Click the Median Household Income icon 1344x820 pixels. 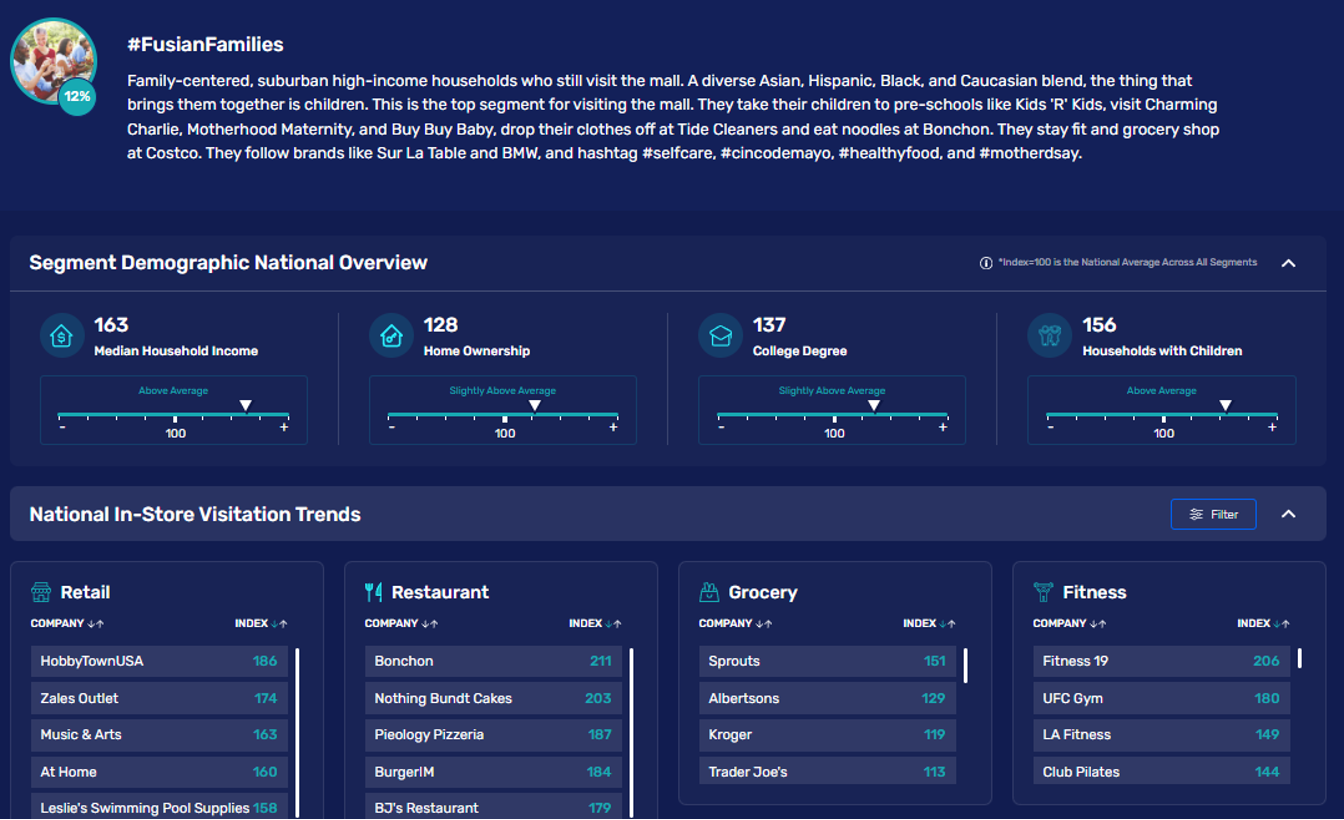pos(62,336)
